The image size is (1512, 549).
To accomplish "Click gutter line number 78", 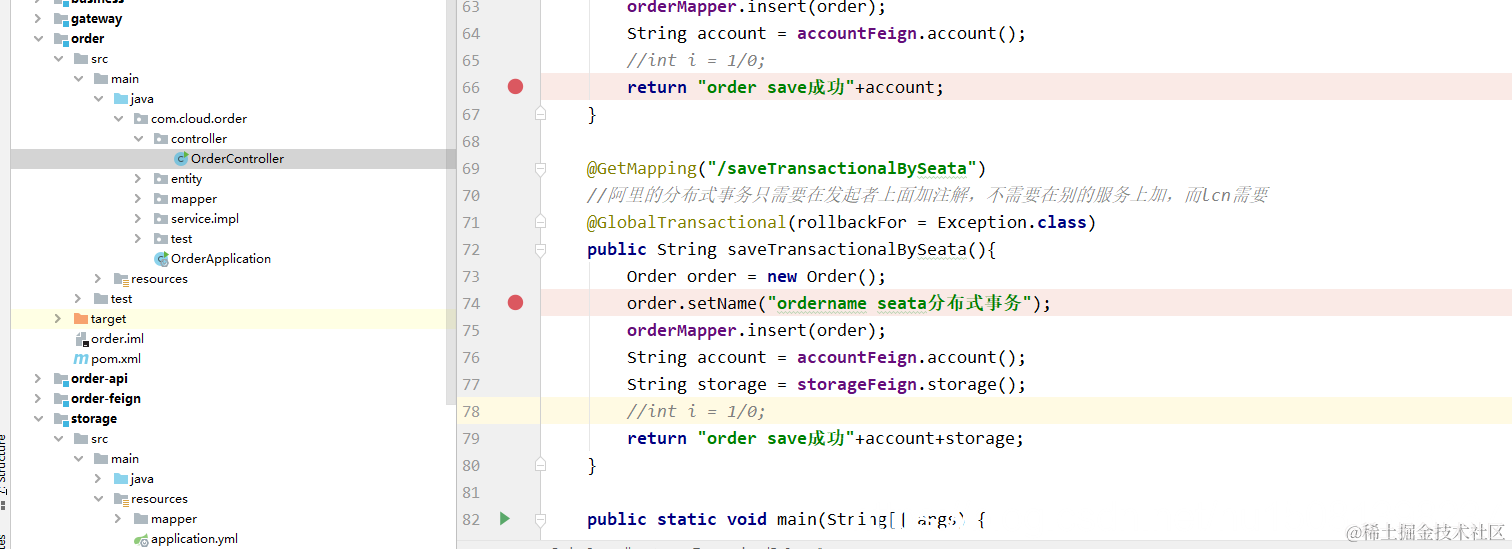I will click(x=470, y=411).
